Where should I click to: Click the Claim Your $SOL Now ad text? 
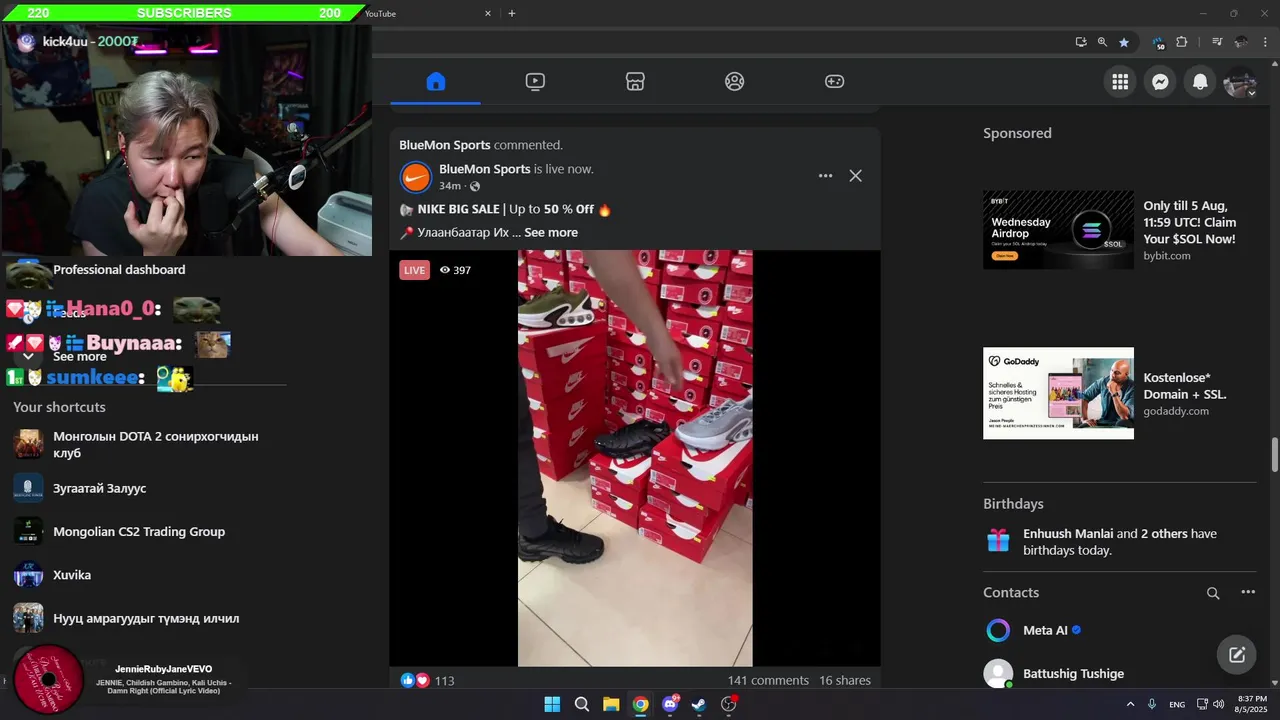1190,222
